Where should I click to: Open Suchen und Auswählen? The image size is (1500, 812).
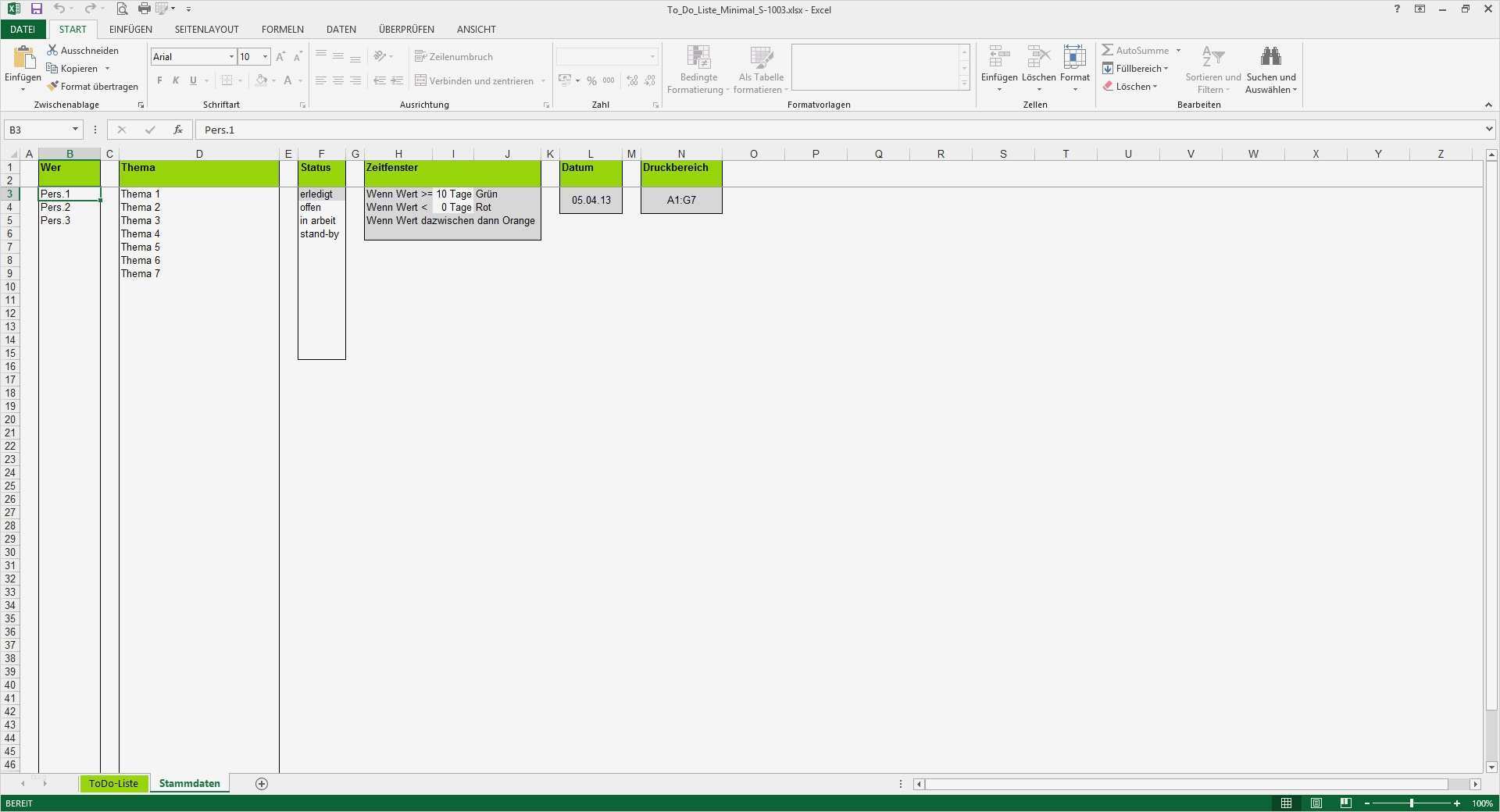[x=1270, y=69]
